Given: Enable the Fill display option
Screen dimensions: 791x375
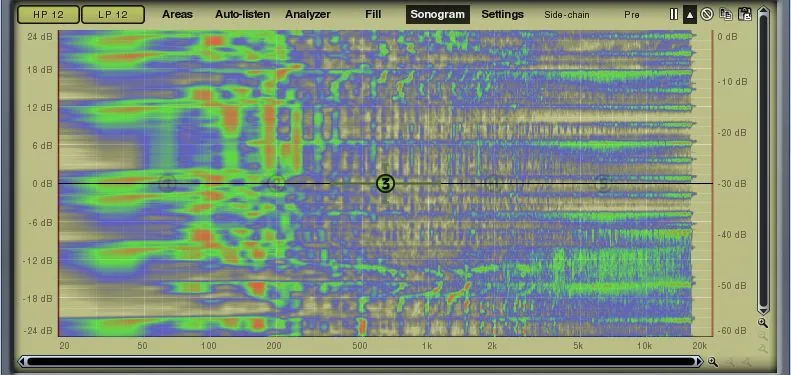Looking at the screenshot, I should 373,15.
